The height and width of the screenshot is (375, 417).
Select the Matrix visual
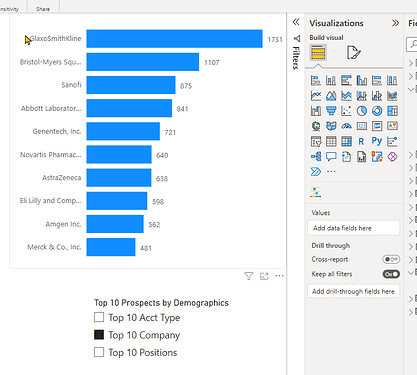tap(346, 141)
